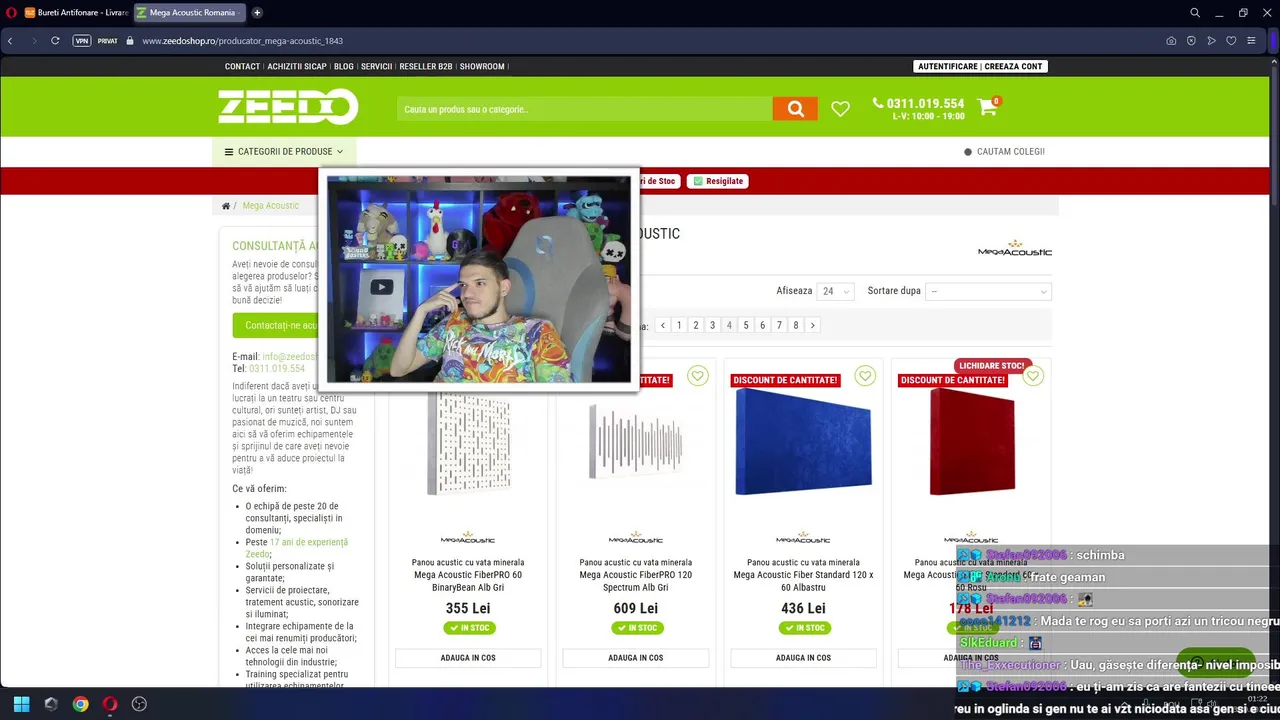Add Fiber Standard Albastru to cart
1280x720 pixels.
[x=803, y=658]
